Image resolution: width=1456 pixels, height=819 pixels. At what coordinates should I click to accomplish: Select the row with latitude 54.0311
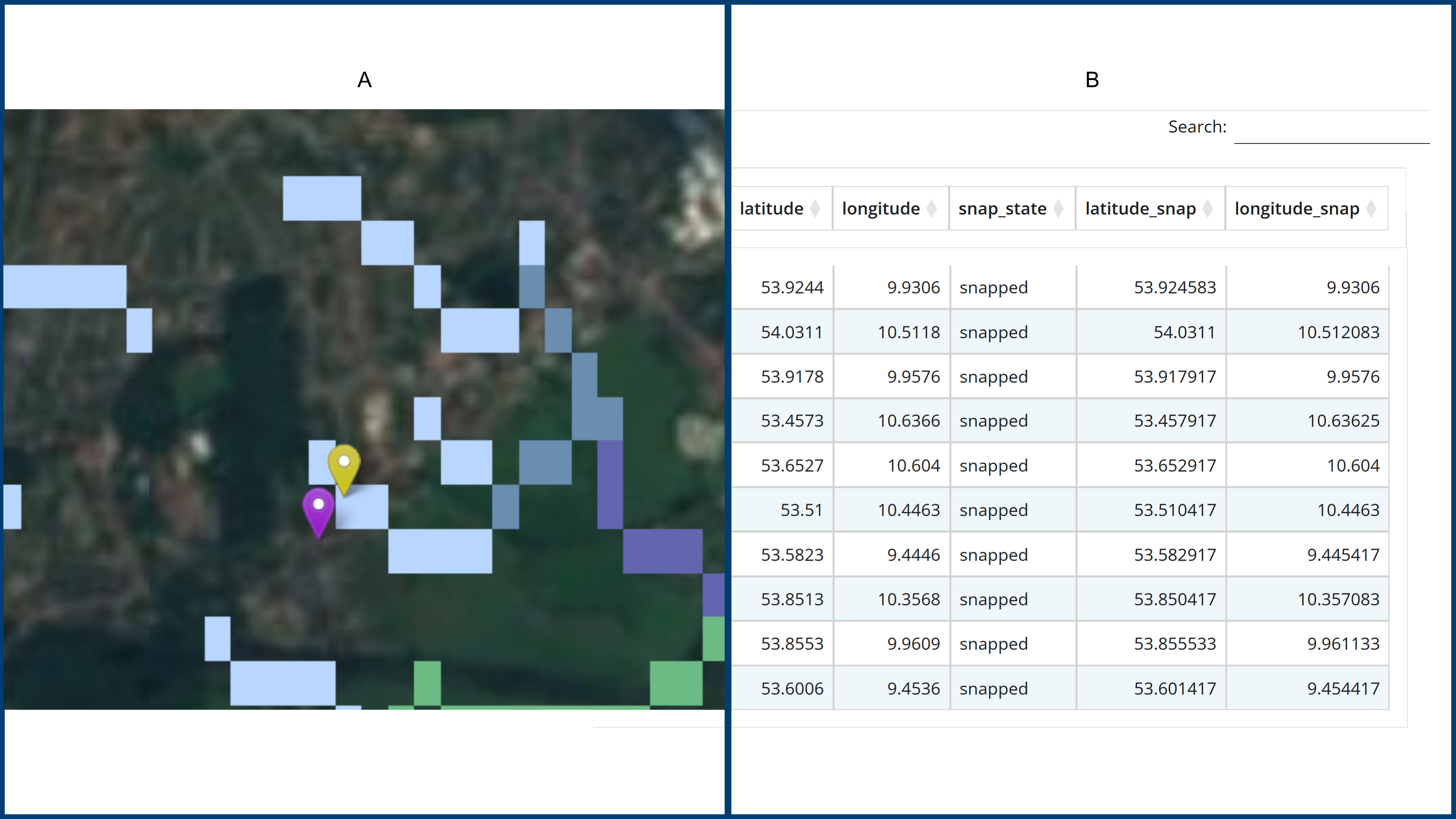click(1060, 331)
